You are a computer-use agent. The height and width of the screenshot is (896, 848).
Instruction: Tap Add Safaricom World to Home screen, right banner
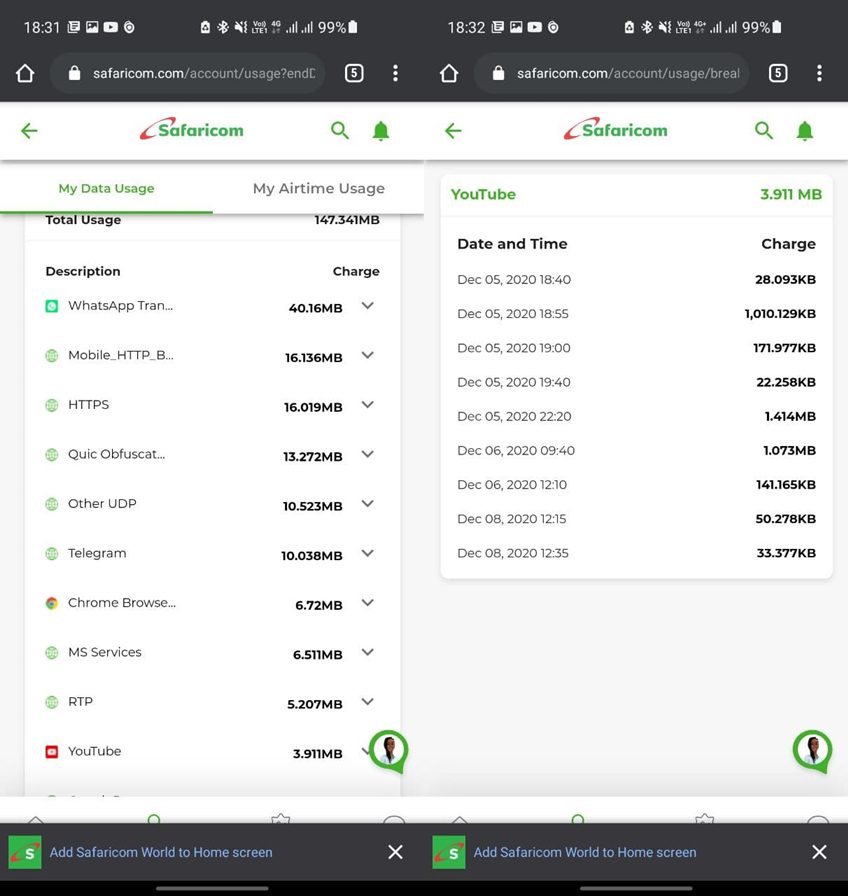tap(585, 852)
